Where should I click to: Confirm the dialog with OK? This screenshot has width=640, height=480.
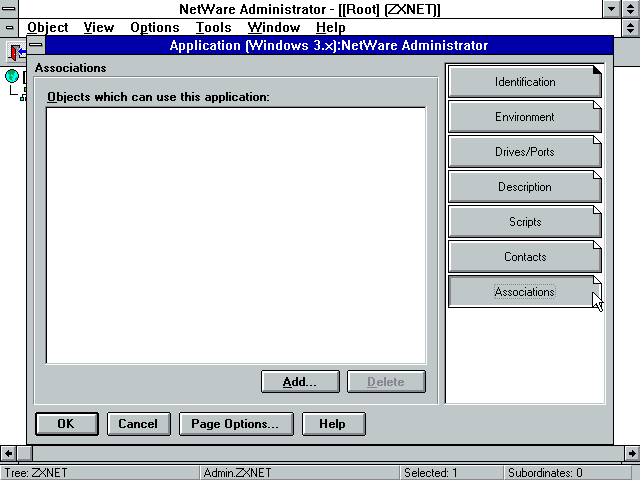pyautogui.click(x=67, y=424)
